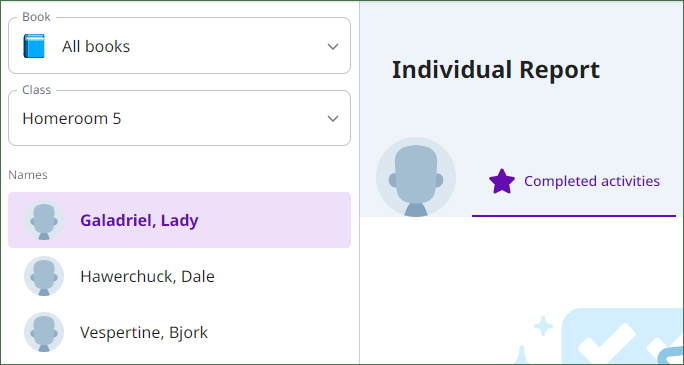Select student Hawerchuck, Dale

[179, 276]
